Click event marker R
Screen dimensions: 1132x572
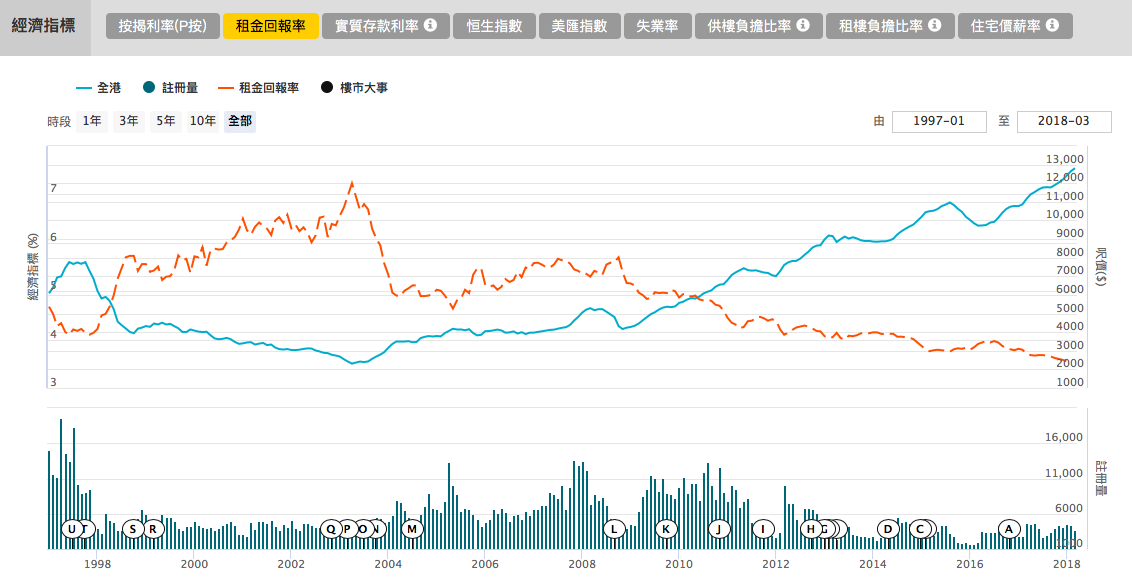[153, 529]
